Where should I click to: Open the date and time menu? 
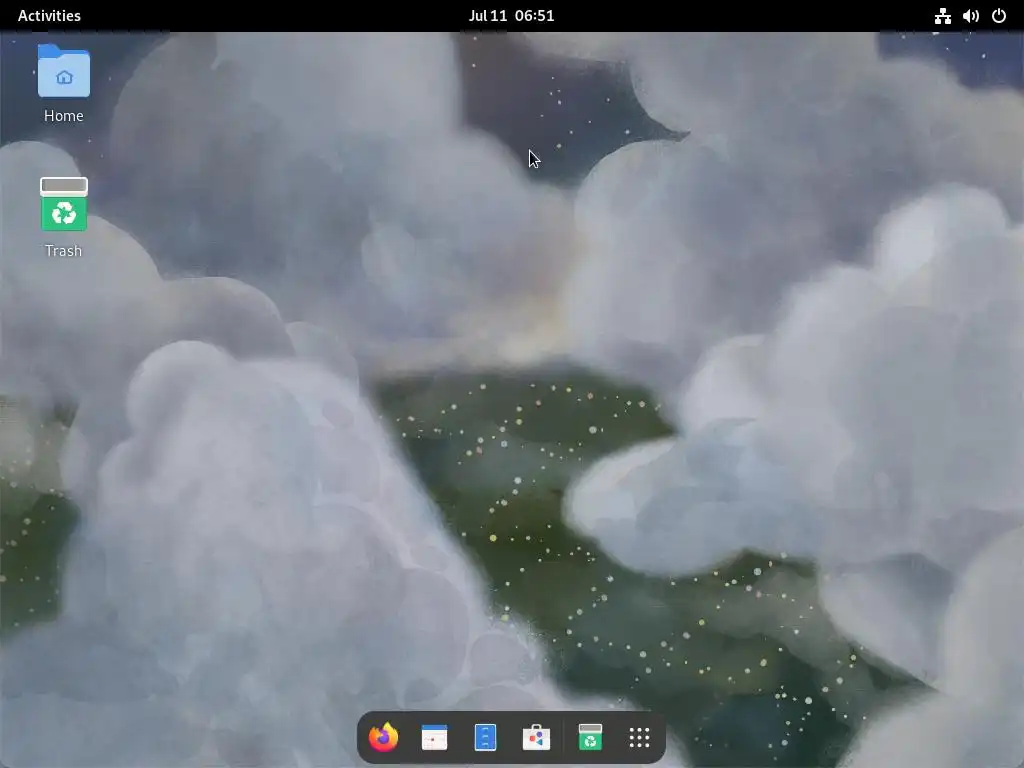pos(511,16)
